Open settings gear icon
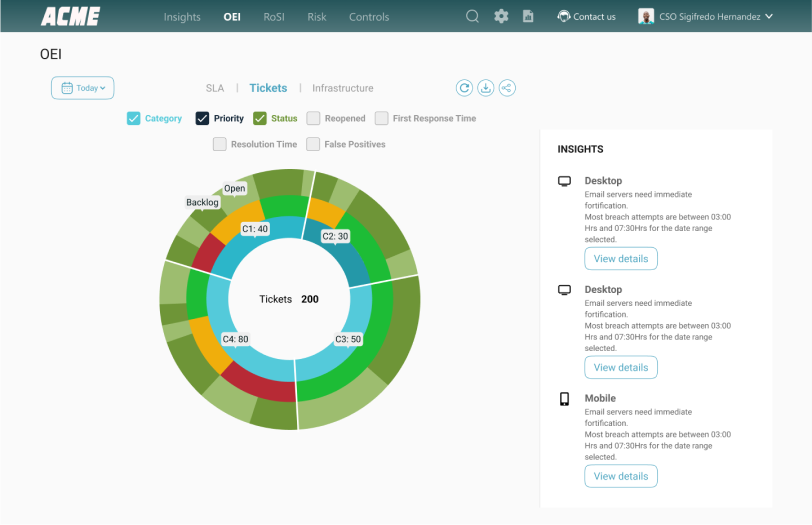 (x=501, y=16)
